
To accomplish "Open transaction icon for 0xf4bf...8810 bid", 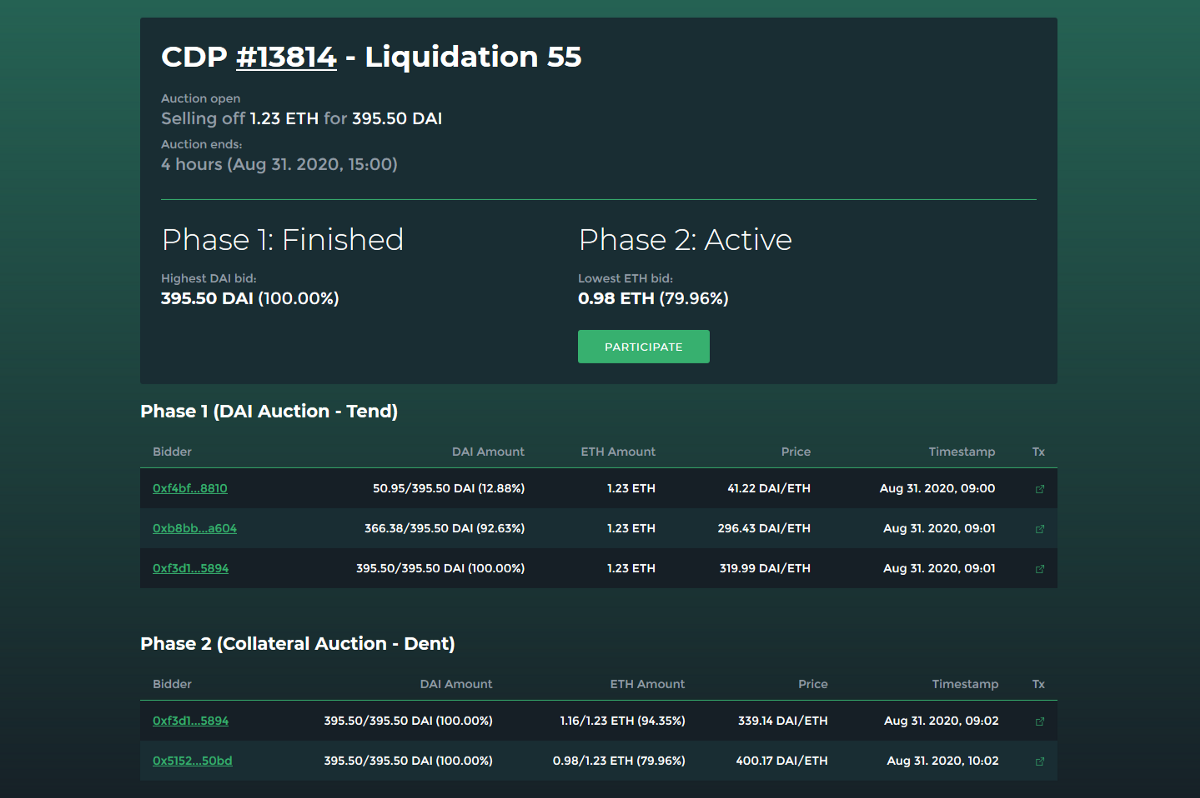I will tap(1039, 489).
